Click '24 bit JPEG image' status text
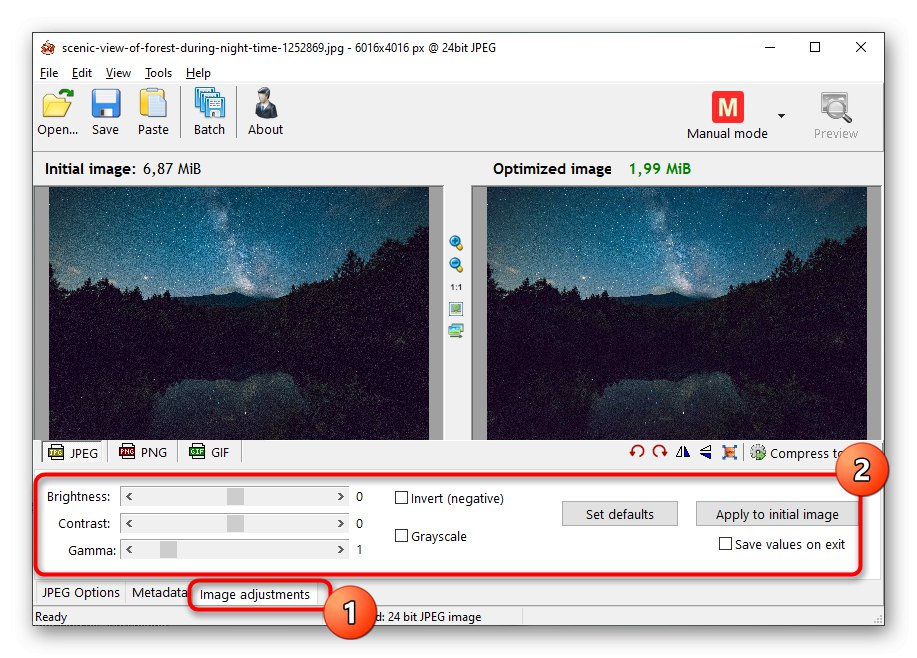Screen dimensions: 917x658 click(434, 616)
